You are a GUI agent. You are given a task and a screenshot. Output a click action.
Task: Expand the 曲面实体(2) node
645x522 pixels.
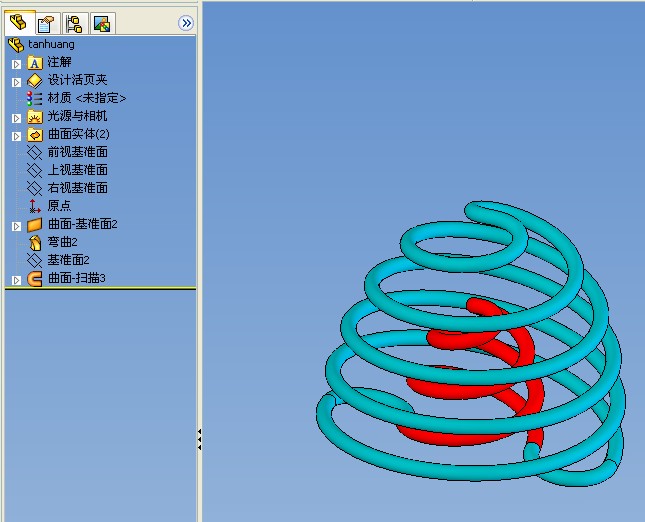[16, 136]
